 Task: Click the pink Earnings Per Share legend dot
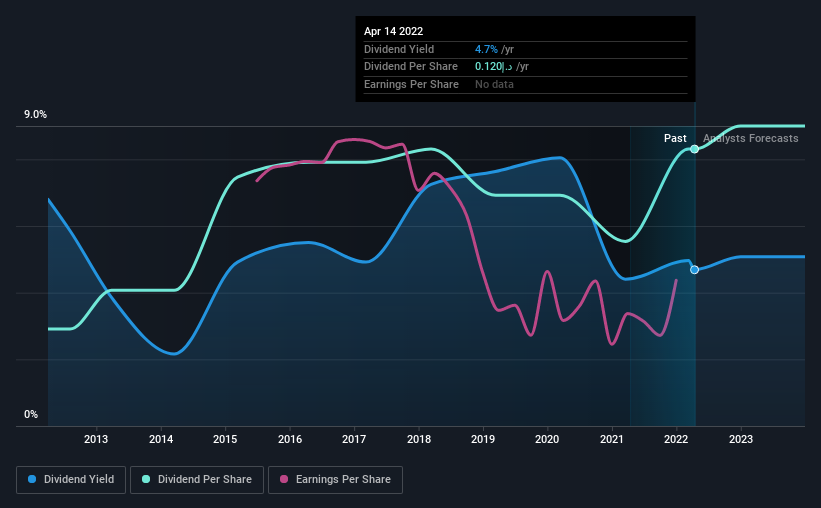click(x=284, y=479)
